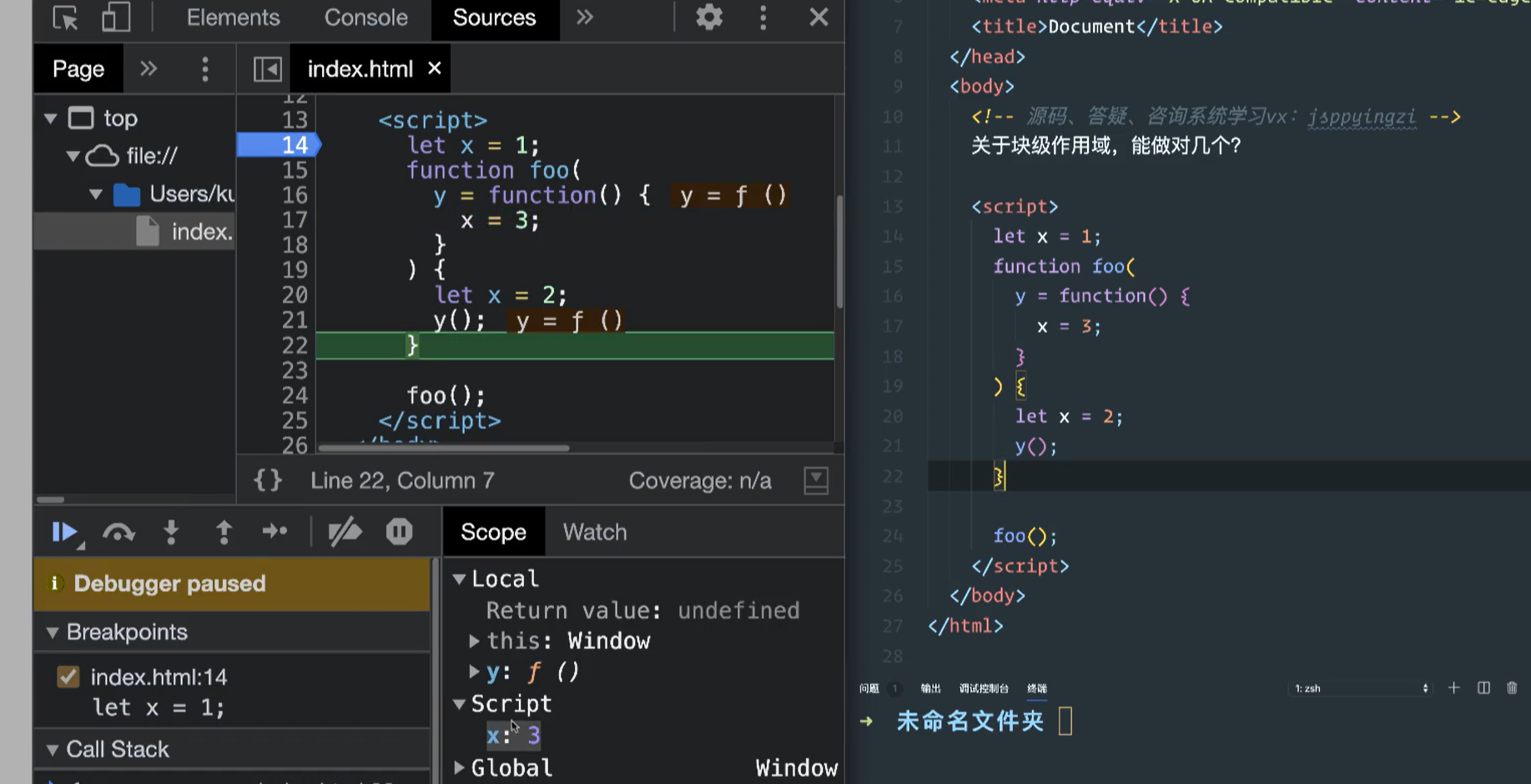
Task: Collapse the file:// origin node
Action: (x=73, y=156)
